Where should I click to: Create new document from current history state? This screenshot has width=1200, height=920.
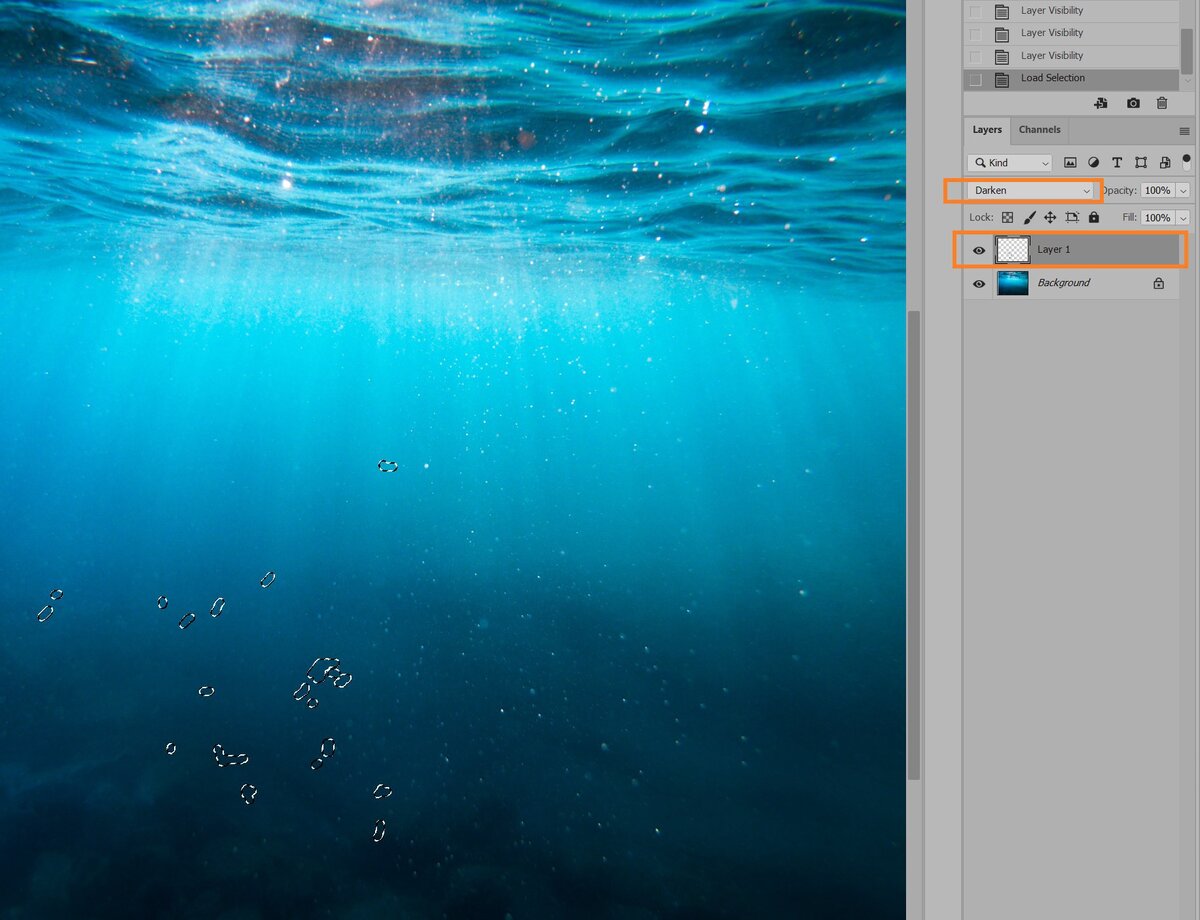1101,103
